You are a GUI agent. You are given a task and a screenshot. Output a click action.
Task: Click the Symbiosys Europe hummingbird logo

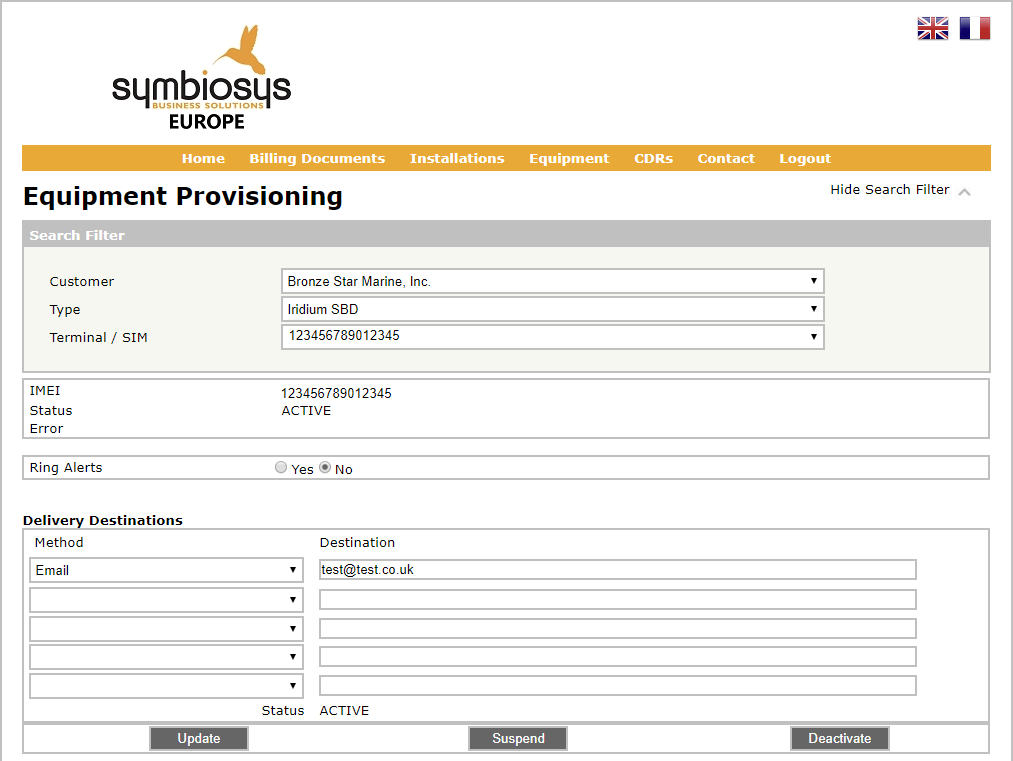(x=201, y=80)
